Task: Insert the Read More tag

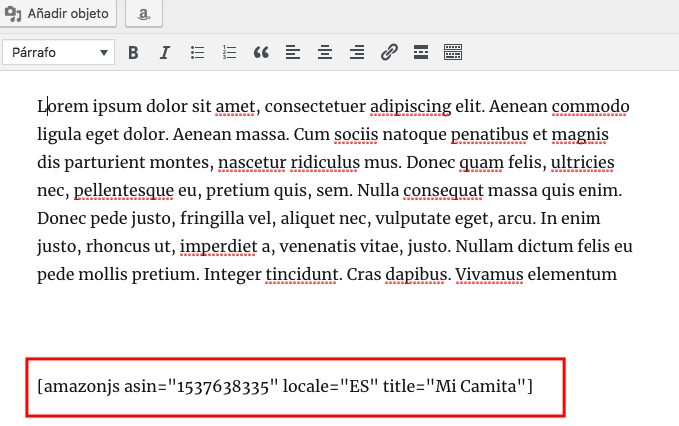Action: point(421,53)
